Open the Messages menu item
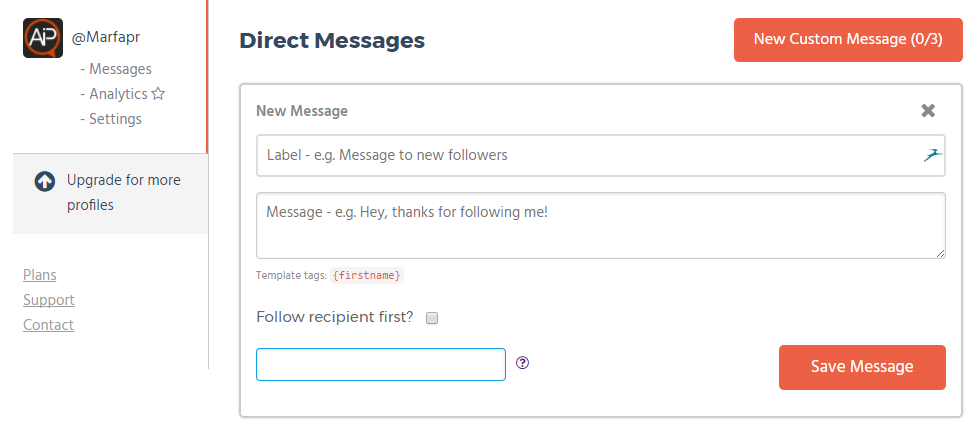This screenshot has width=980, height=431. [x=120, y=69]
